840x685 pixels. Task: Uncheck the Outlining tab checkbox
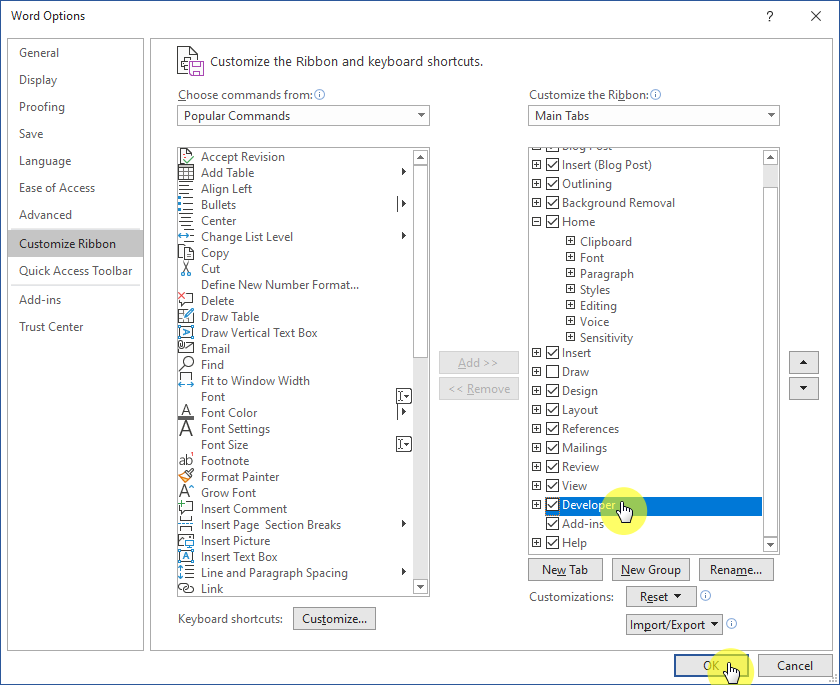click(552, 184)
